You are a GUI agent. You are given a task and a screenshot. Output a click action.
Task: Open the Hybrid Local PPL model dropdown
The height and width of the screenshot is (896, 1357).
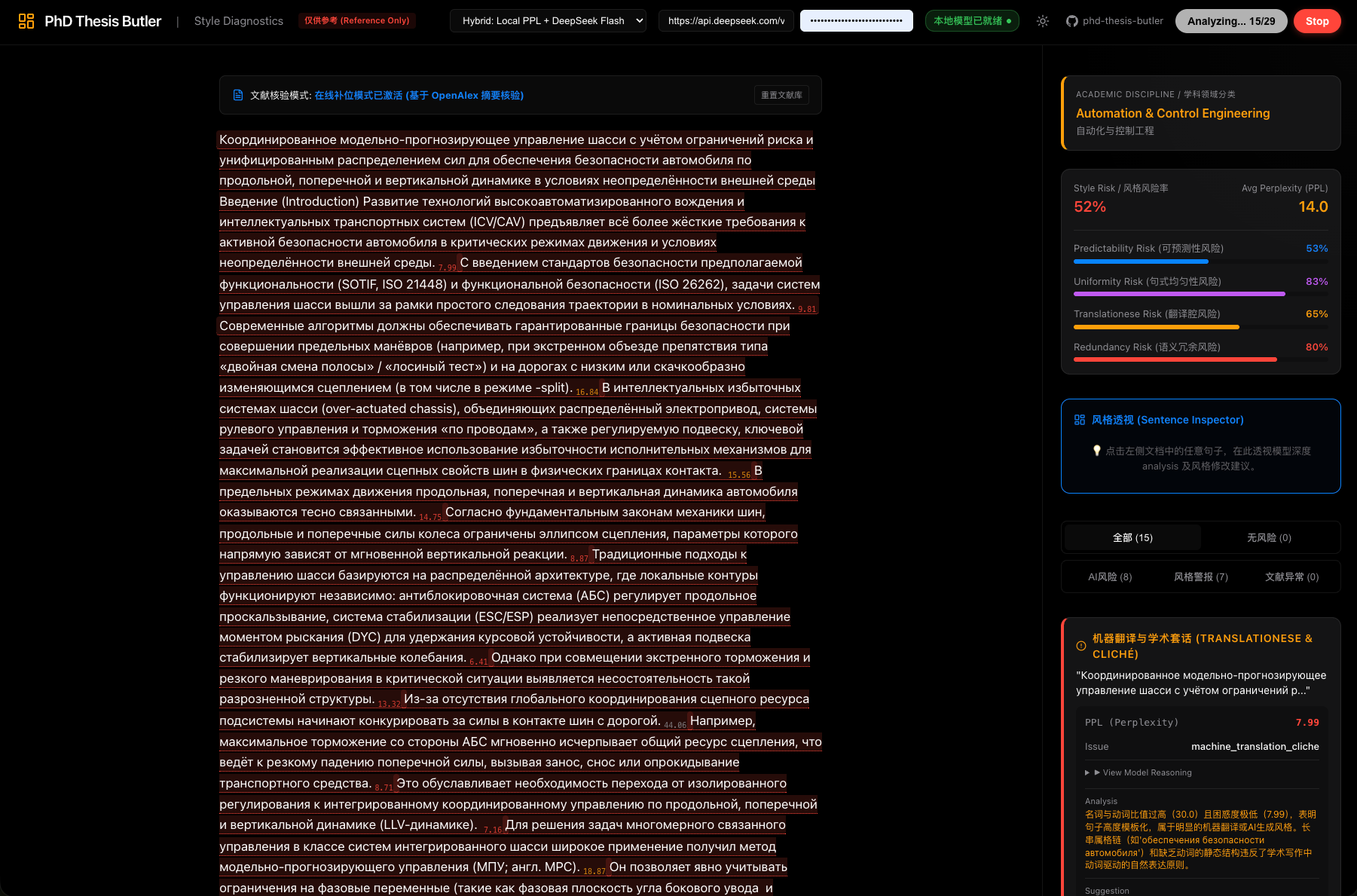click(549, 21)
